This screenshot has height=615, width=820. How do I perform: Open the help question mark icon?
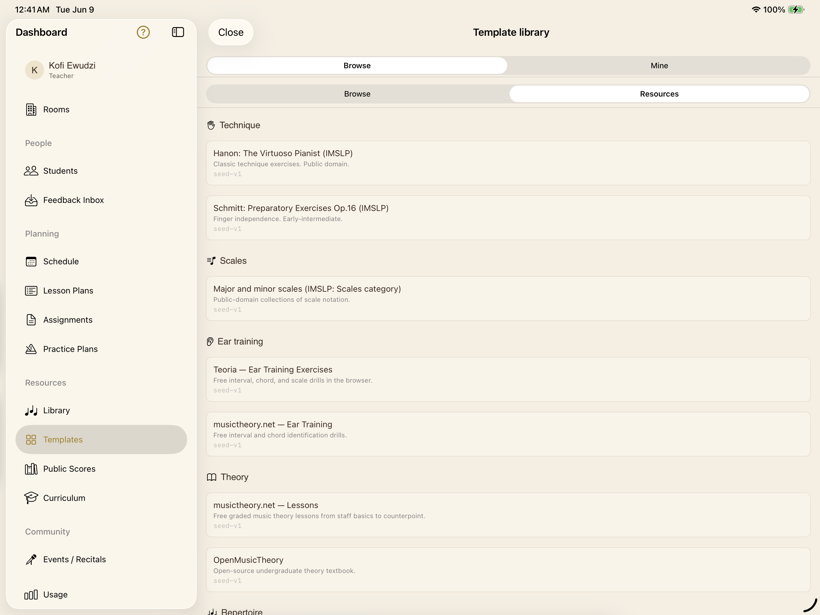(143, 32)
